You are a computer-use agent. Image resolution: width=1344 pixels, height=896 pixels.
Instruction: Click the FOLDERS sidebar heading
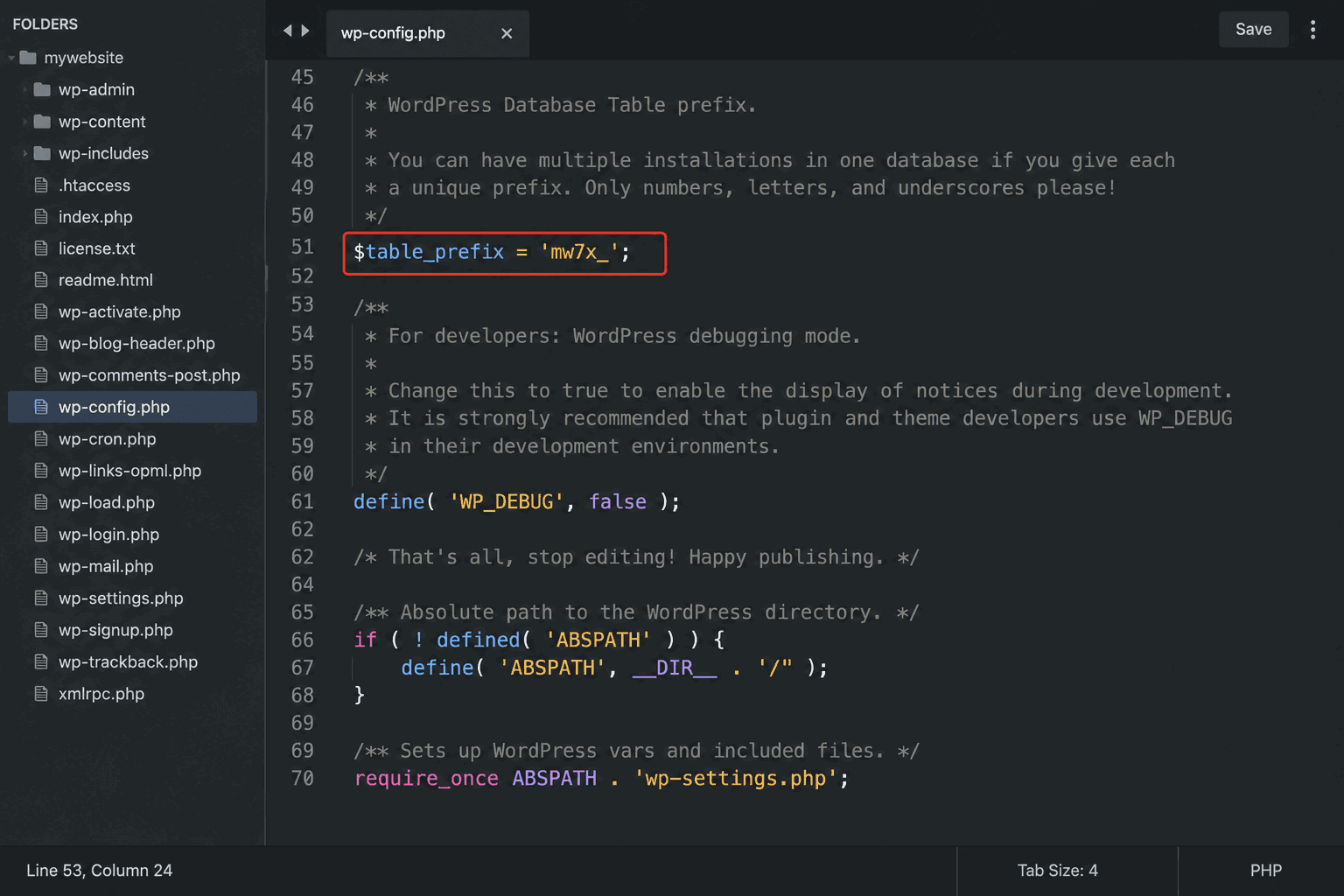click(45, 24)
